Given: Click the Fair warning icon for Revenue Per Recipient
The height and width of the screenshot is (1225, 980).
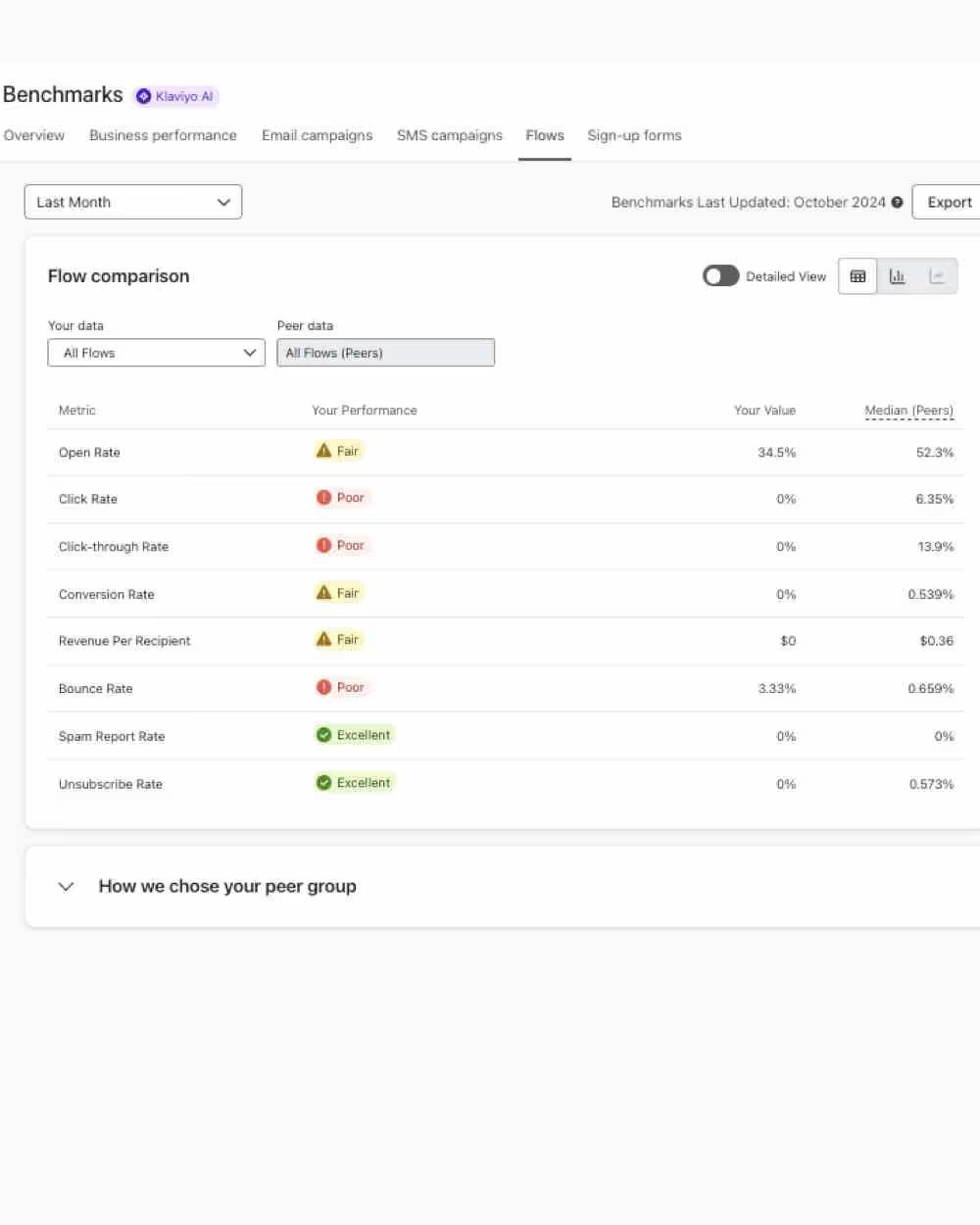Looking at the screenshot, I should coord(323,640).
